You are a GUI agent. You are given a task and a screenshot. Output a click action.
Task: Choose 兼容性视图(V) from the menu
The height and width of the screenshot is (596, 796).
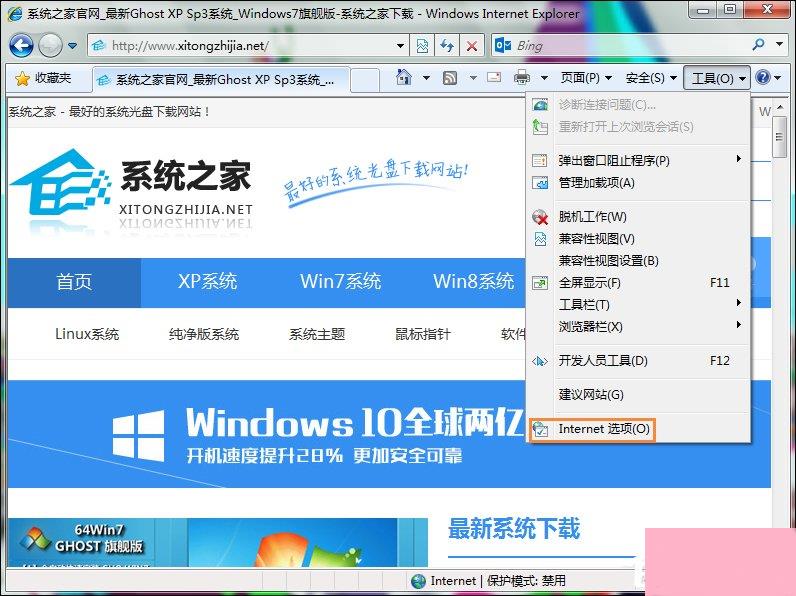(639, 239)
